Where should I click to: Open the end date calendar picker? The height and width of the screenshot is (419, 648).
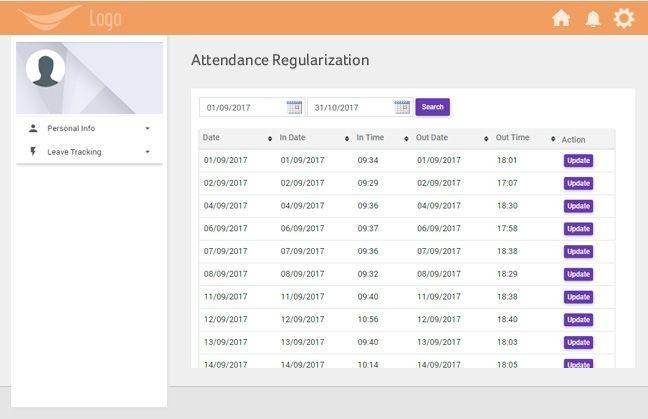pyautogui.click(x=402, y=107)
